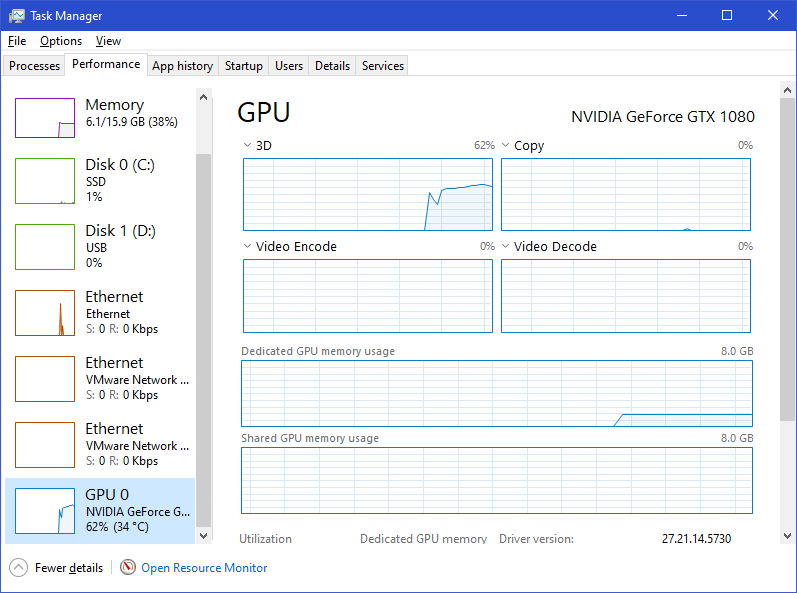797x593 pixels.
Task: Click the GPU 0 mini graph in sidebar
Action: click(45, 511)
